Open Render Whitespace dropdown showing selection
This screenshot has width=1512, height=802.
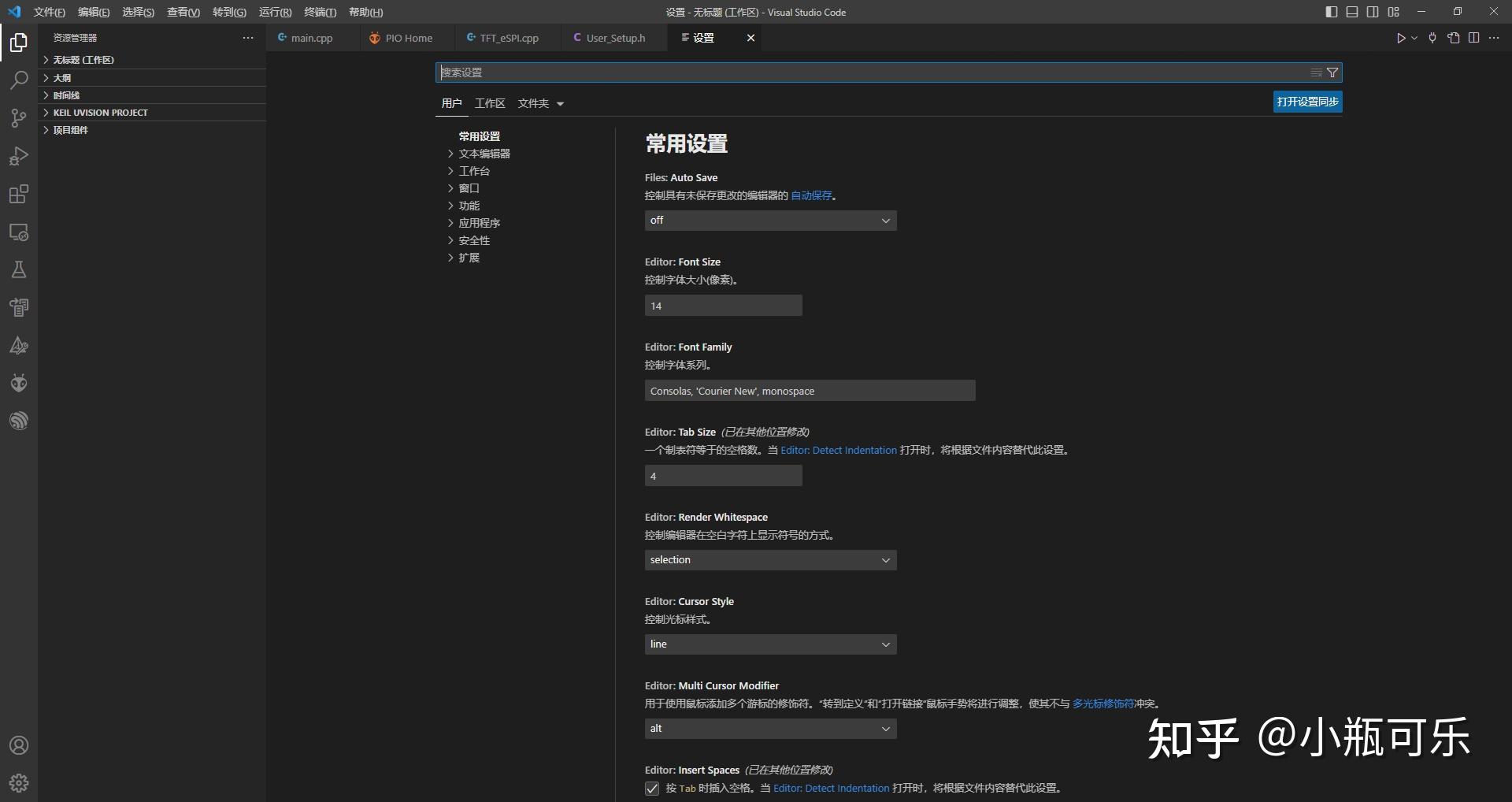coord(770,560)
